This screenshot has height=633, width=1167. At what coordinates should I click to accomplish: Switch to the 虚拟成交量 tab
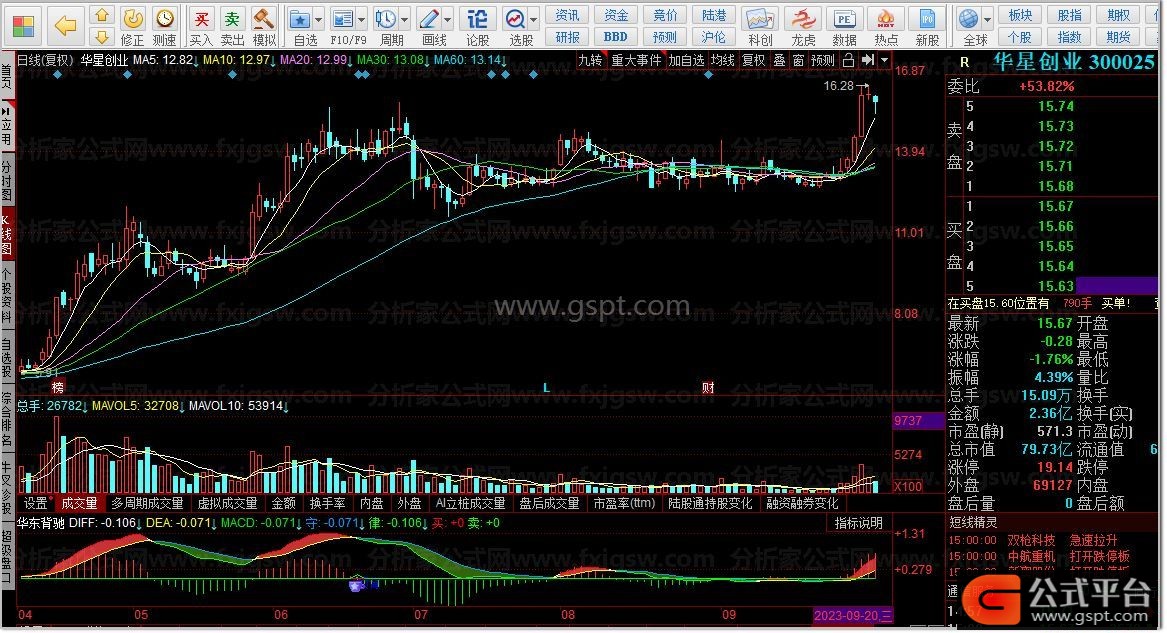click(x=228, y=504)
